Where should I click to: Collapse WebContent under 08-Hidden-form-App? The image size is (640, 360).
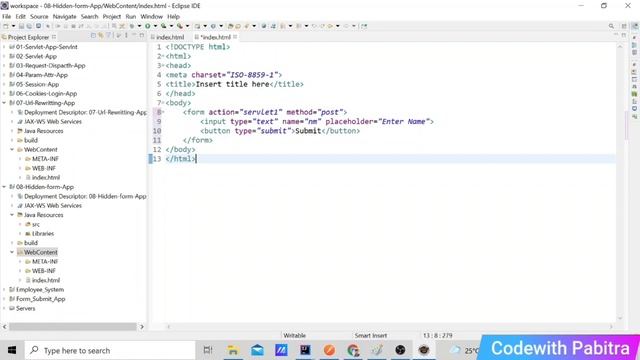[x=12, y=252]
